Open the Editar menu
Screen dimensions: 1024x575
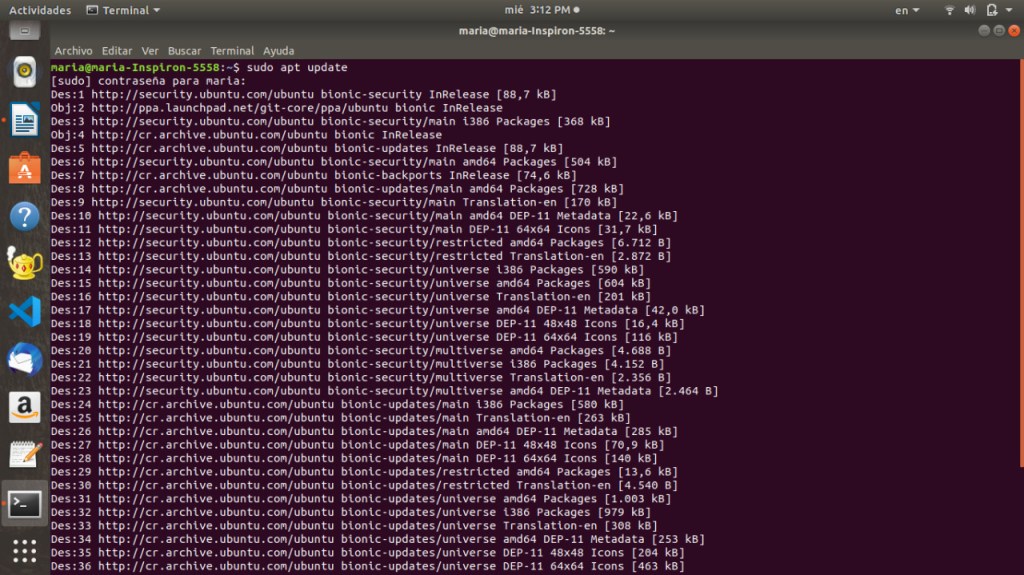(117, 51)
